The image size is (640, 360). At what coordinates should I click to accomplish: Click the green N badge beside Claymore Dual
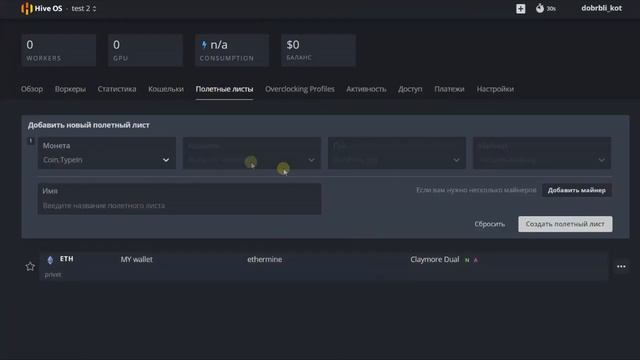[x=467, y=260]
